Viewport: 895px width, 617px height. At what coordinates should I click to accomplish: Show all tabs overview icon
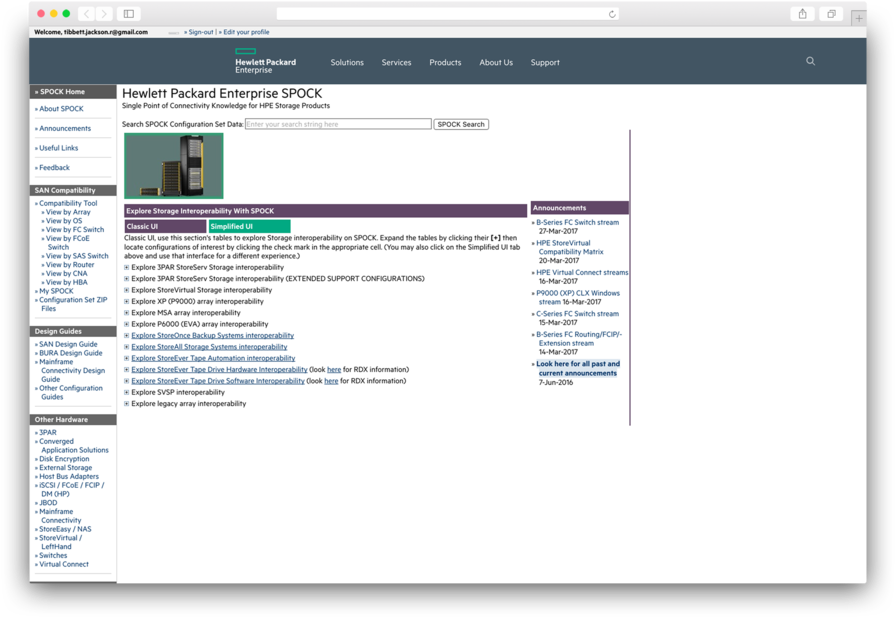coord(831,14)
